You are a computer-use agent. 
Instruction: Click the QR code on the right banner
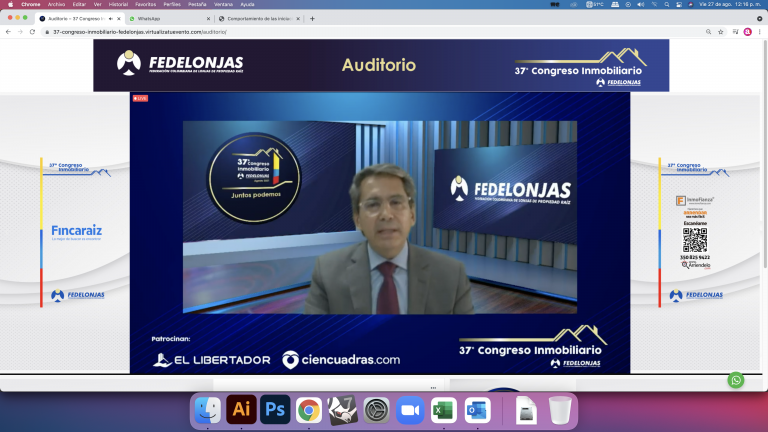(x=695, y=240)
